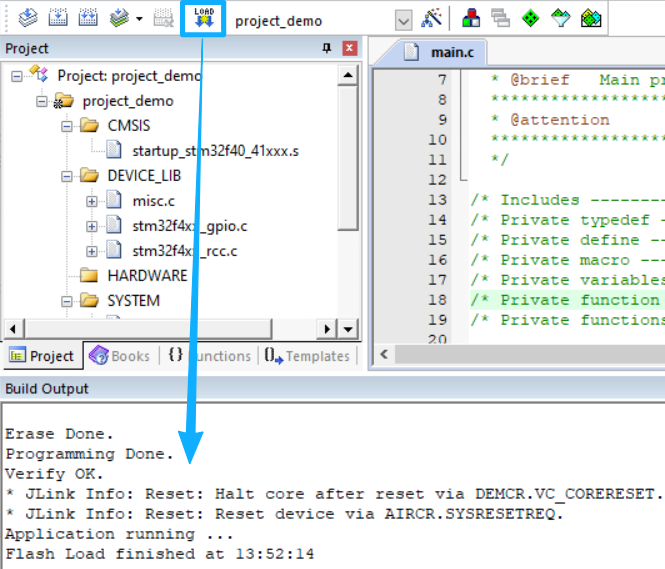Click the greyed-out Stop Build icon

pos(164,19)
